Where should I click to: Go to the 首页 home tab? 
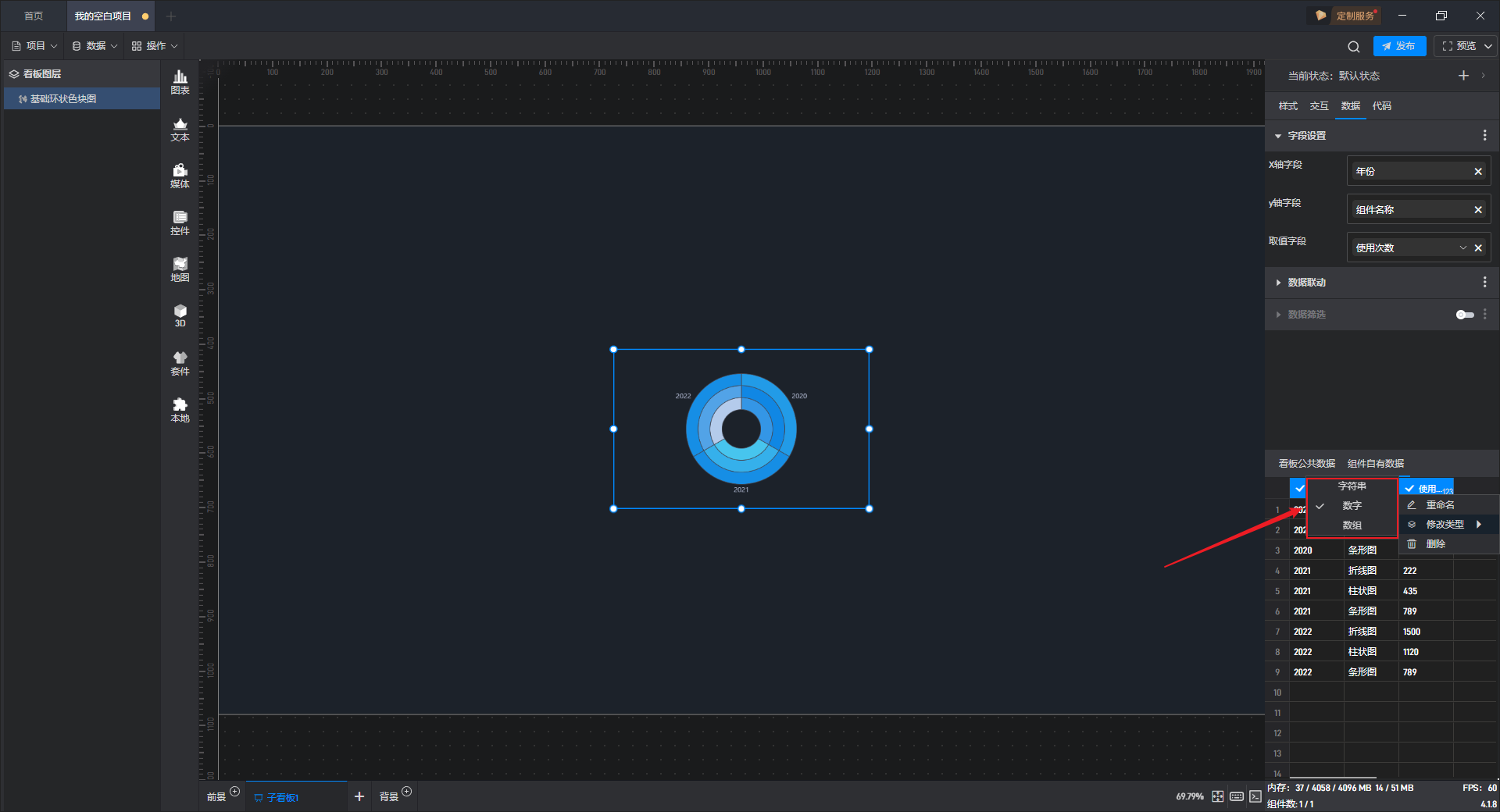(34, 16)
